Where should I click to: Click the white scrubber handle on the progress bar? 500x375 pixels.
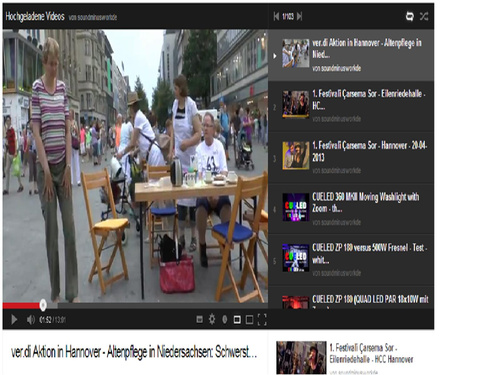pos(43,305)
